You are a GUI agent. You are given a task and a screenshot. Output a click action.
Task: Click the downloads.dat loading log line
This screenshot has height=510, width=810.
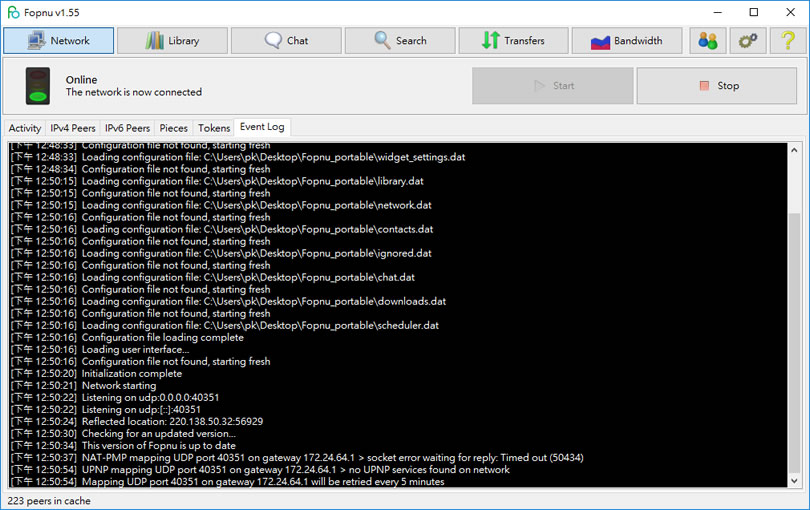tap(228, 301)
